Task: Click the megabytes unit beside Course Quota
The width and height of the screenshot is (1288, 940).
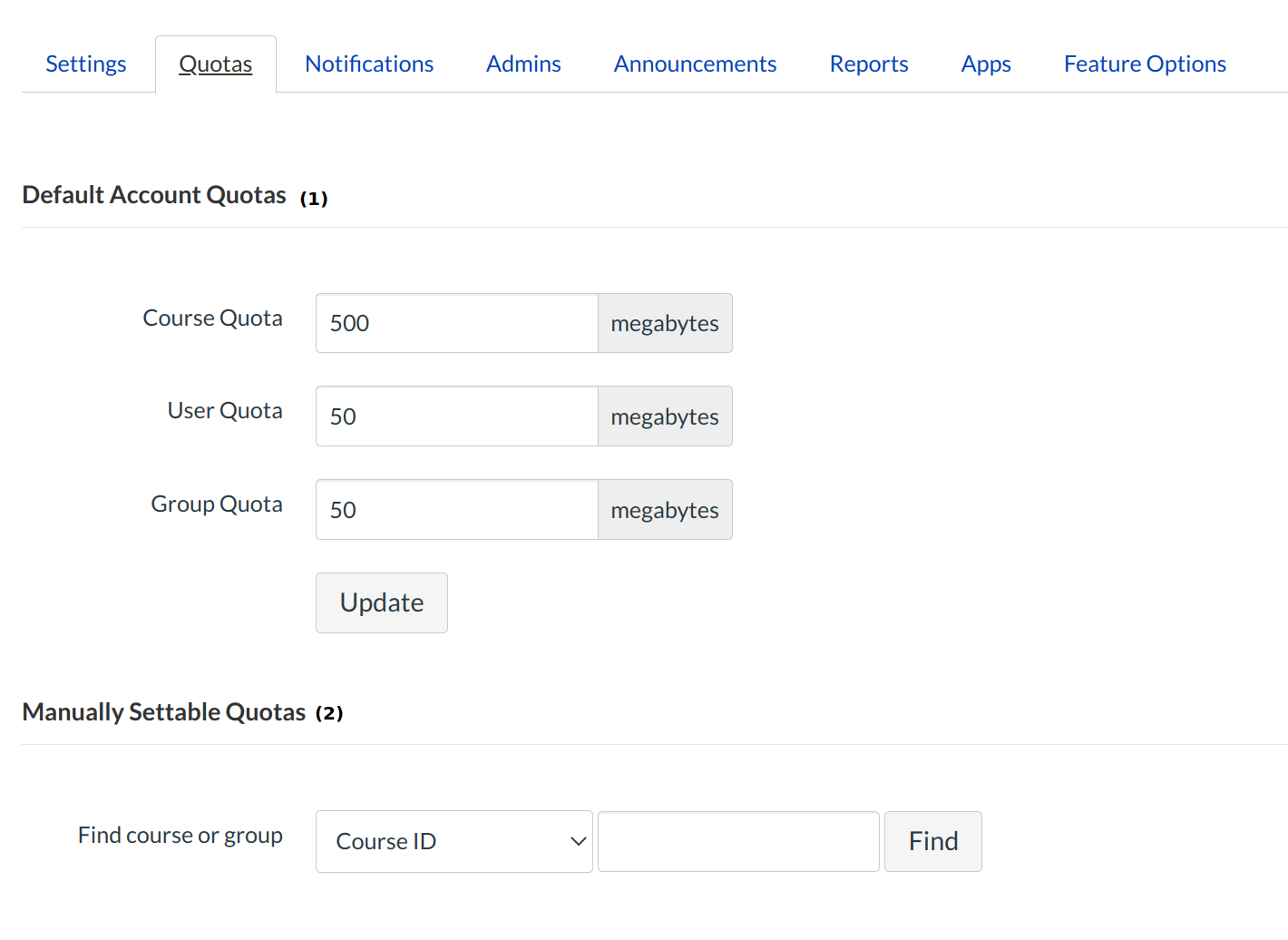Action: 665,324
